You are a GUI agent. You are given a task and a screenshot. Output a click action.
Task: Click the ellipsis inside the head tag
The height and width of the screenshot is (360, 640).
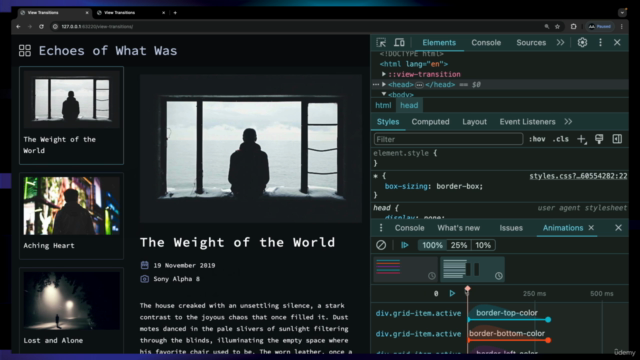(x=419, y=85)
